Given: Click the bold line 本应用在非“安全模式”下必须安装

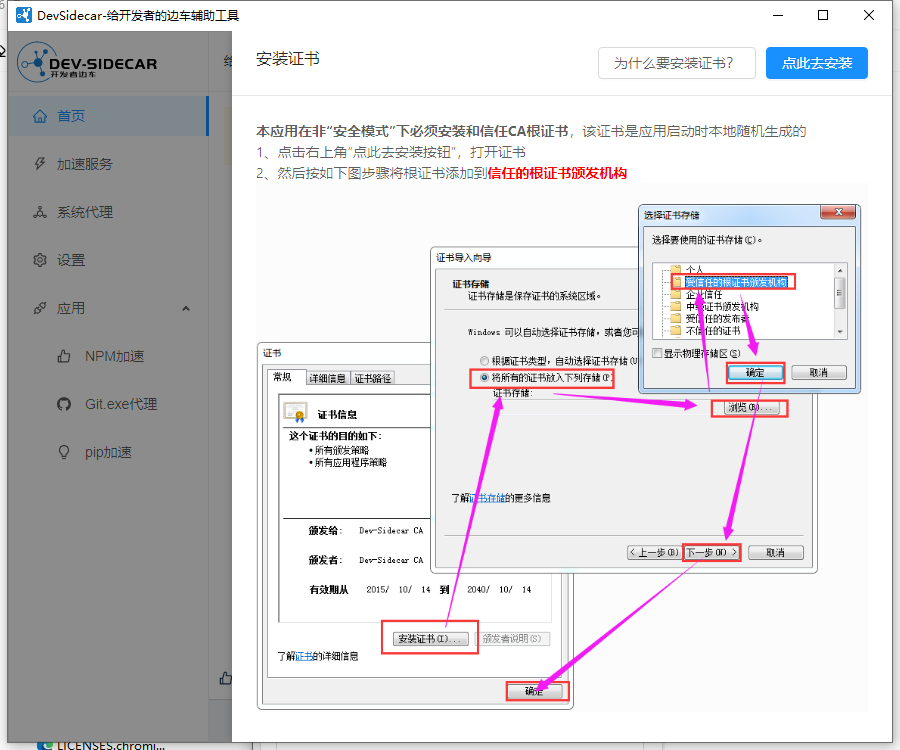Looking at the screenshot, I should click(413, 131).
